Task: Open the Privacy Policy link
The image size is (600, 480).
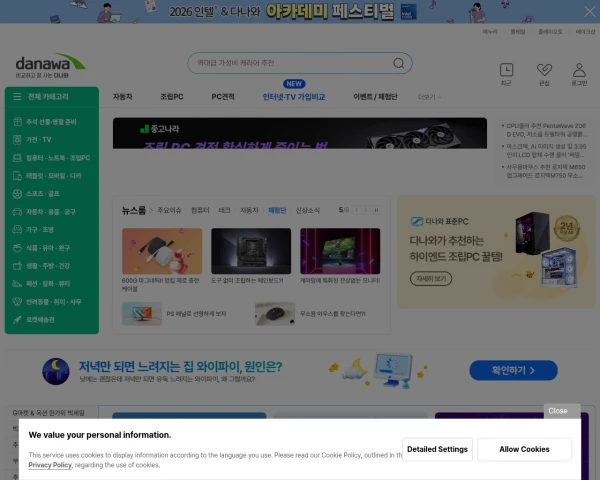Action: coord(50,465)
